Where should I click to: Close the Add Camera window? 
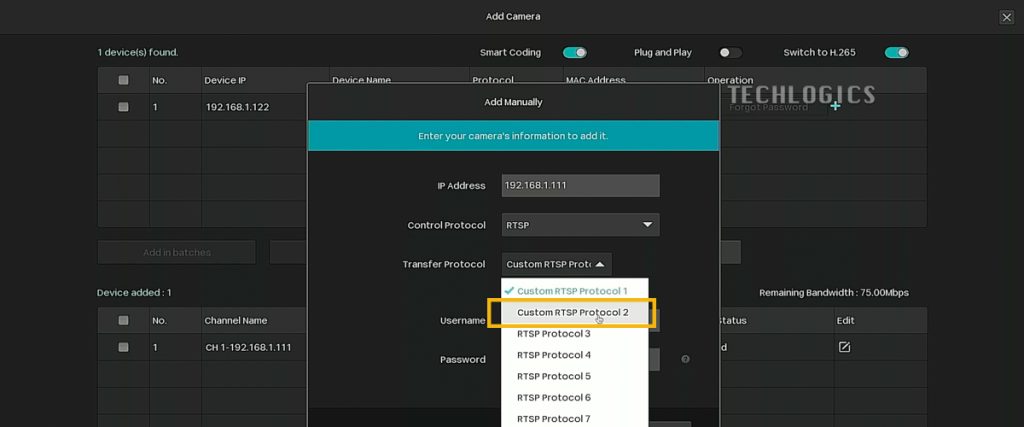pyautogui.click(x=1006, y=17)
